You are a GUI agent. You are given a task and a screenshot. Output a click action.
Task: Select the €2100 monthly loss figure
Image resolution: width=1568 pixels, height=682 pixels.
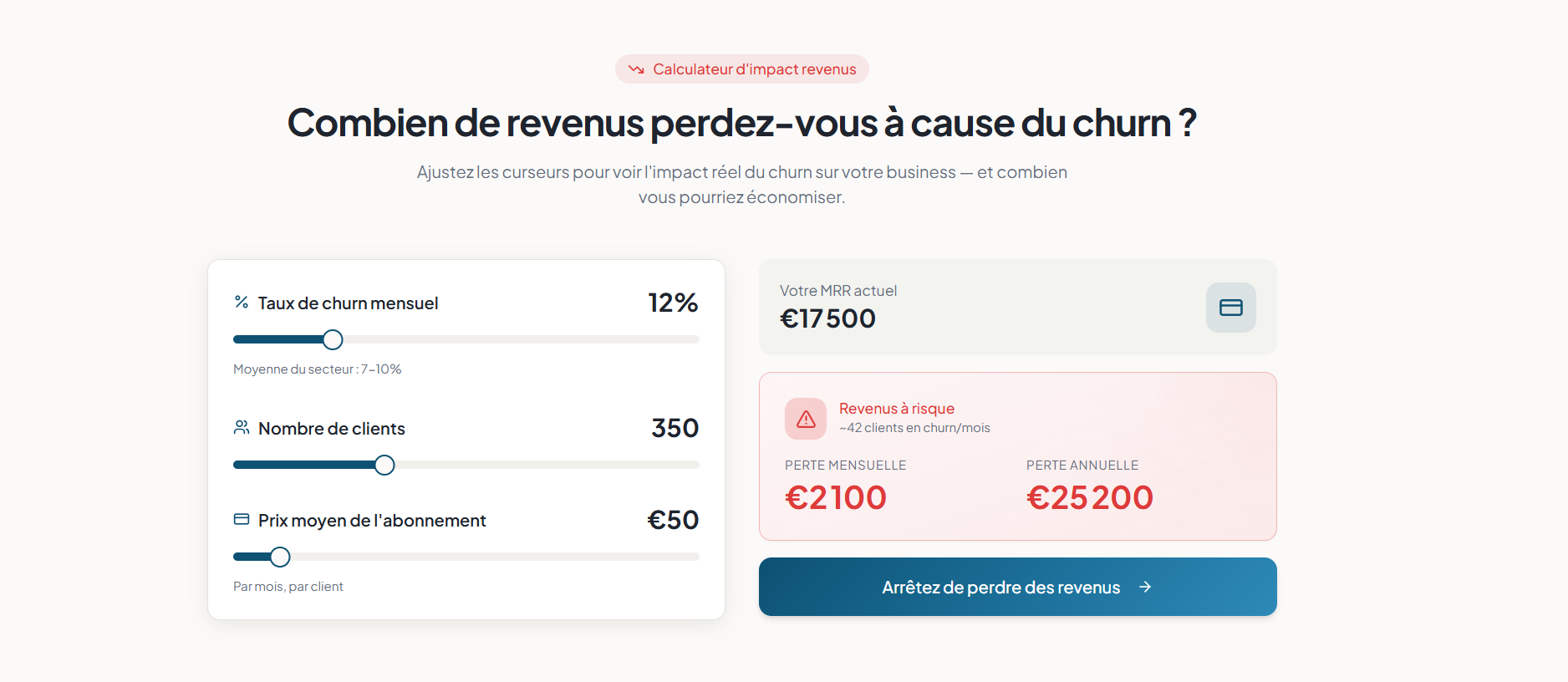[836, 496]
